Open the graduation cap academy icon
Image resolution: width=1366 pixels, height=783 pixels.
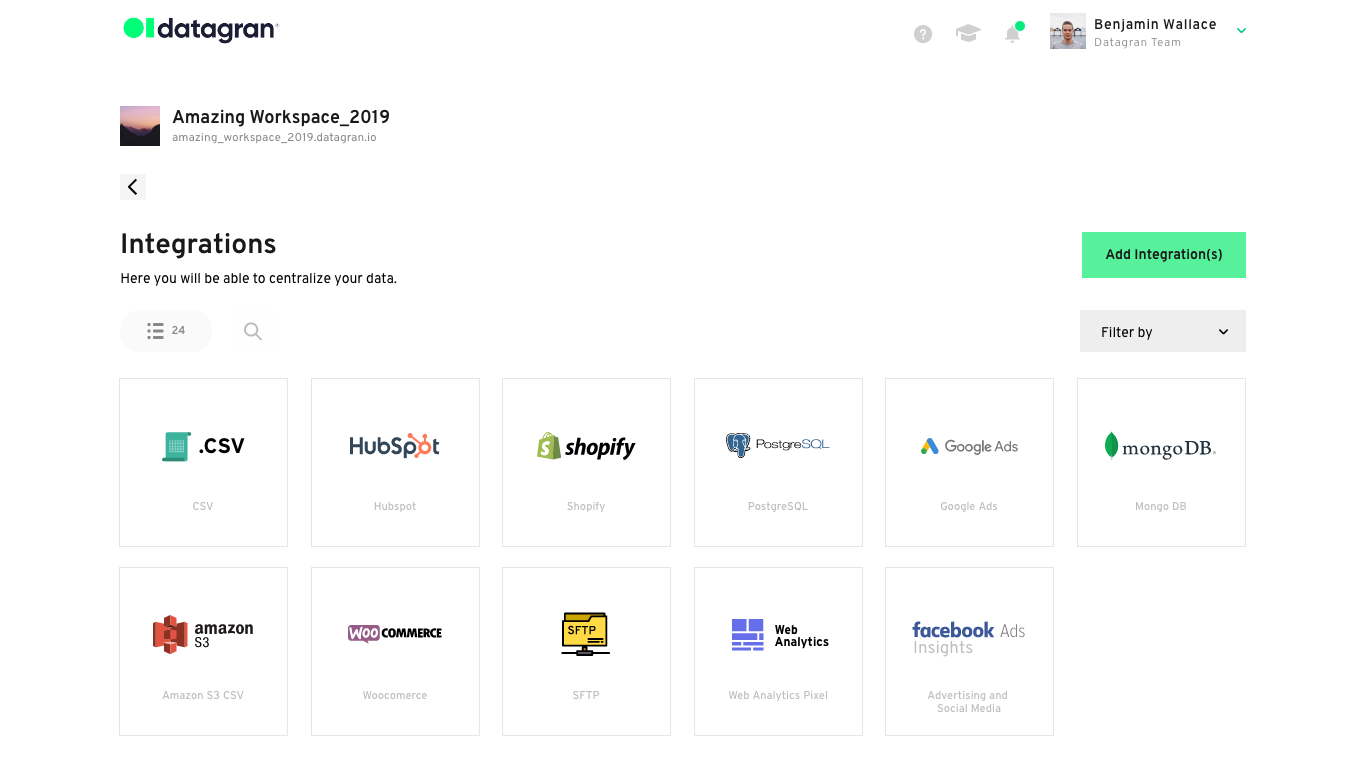click(x=968, y=34)
